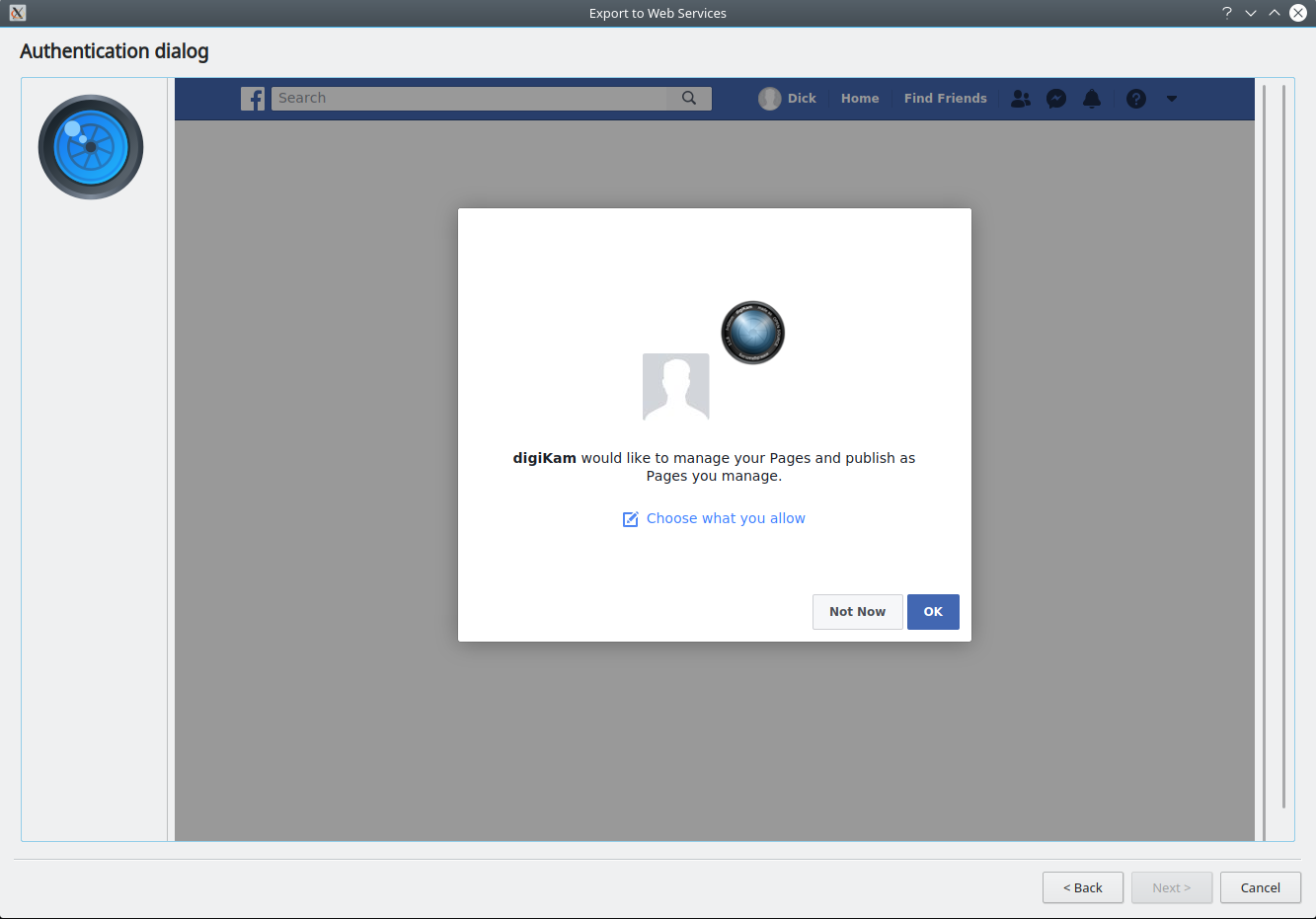Open the Messenger icon
The height and width of the screenshot is (919, 1316).
click(x=1056, y=99)
